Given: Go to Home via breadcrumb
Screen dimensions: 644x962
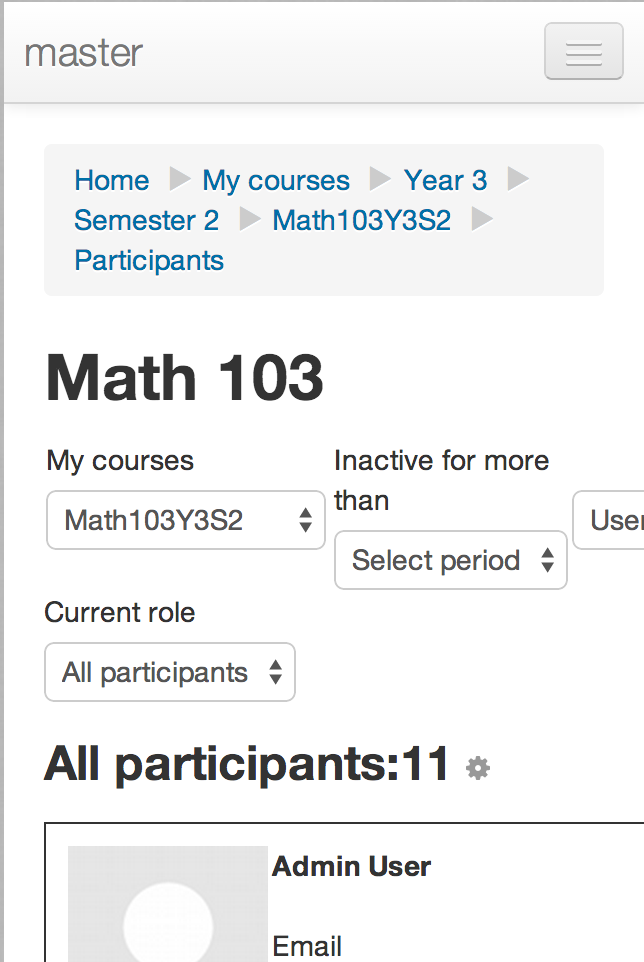Looking at the screenshot, I should (112, 180).
